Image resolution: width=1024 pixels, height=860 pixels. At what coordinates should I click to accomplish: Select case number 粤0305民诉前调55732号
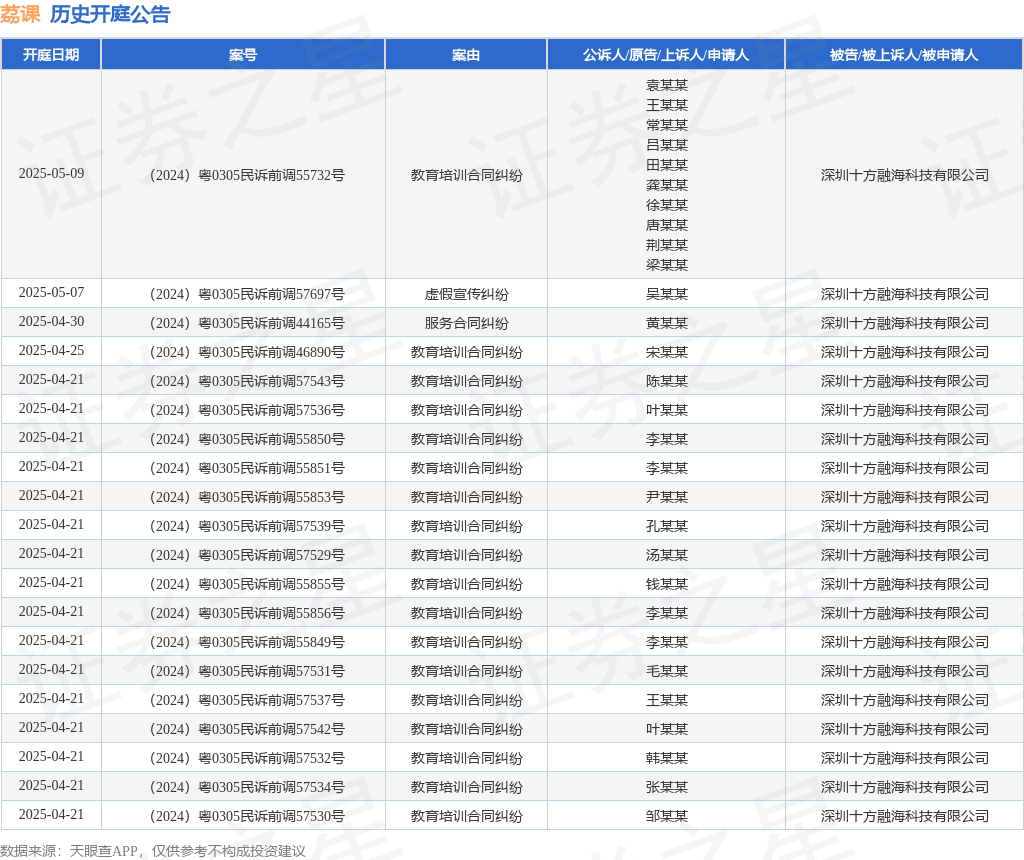[x=248, y=175]
